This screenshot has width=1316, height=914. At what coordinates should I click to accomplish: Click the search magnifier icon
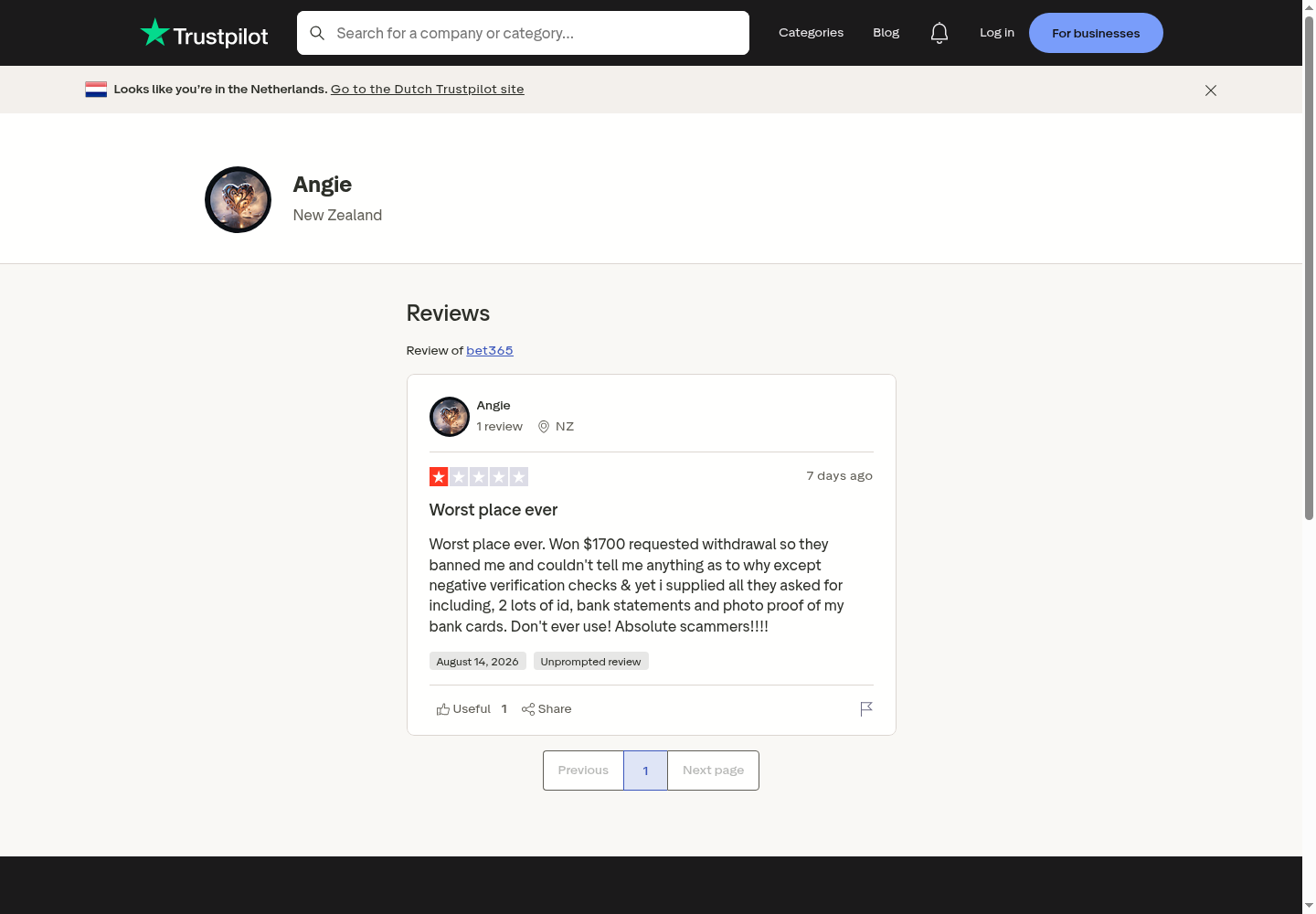317,33
